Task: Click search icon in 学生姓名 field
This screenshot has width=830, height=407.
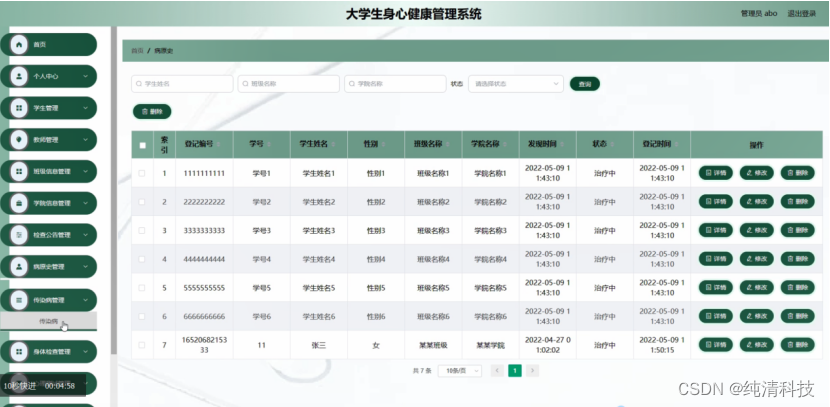Action: click(139, 84)
